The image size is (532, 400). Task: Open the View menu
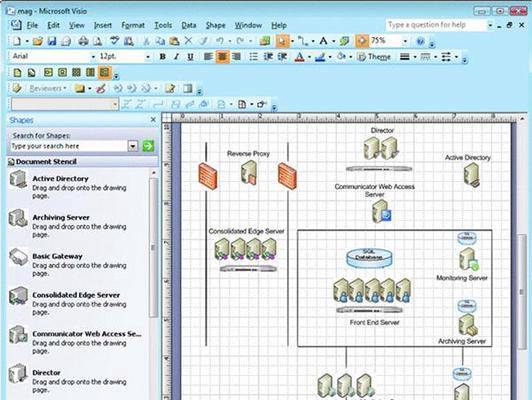(x=76, y=25)
